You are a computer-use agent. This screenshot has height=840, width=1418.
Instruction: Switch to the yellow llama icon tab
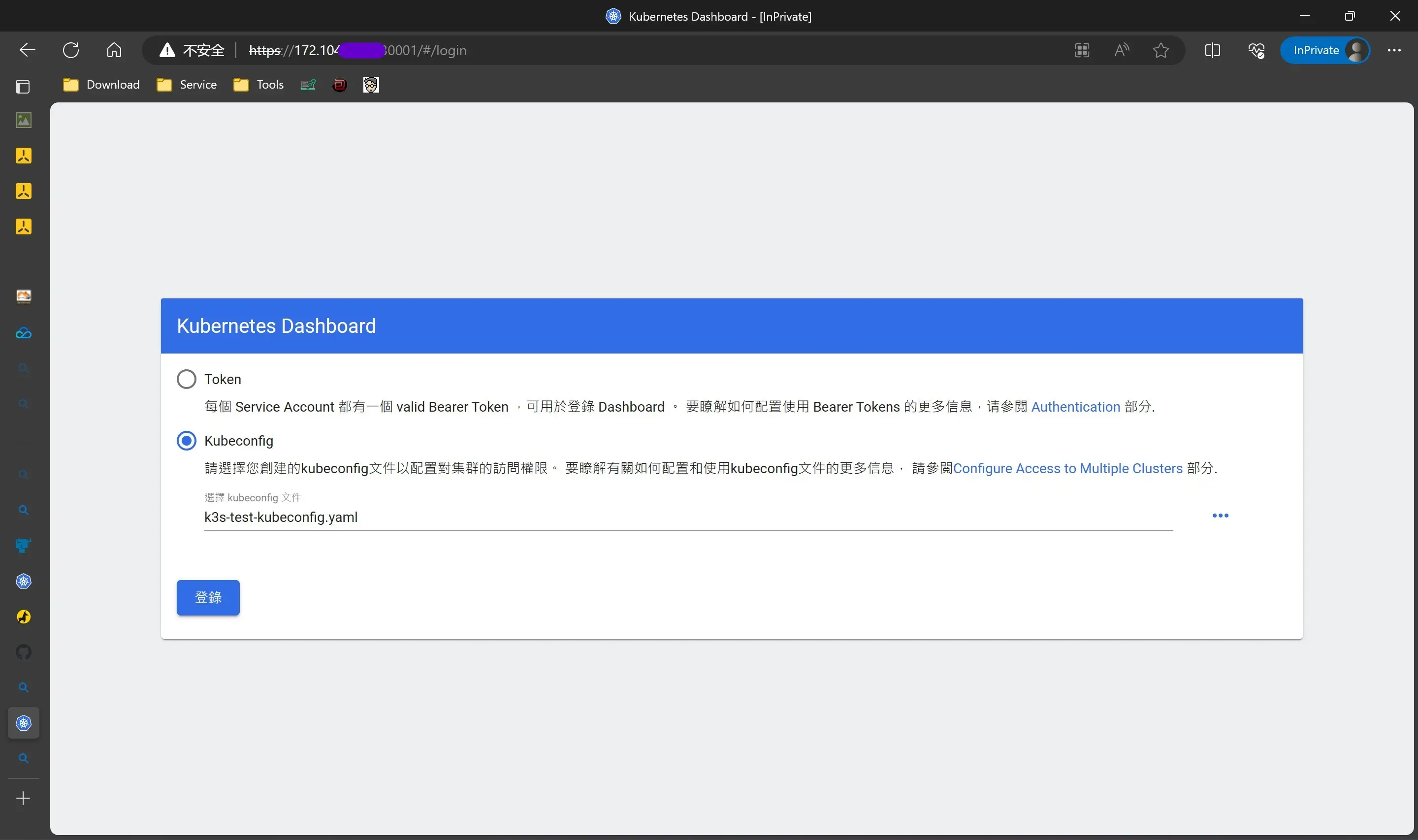pos(23,616)
